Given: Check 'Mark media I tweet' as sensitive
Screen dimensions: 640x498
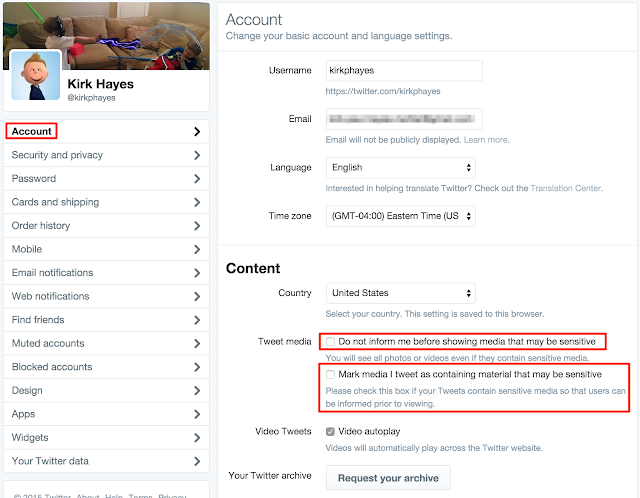Looking at the screenshot, I should (331, 374).
